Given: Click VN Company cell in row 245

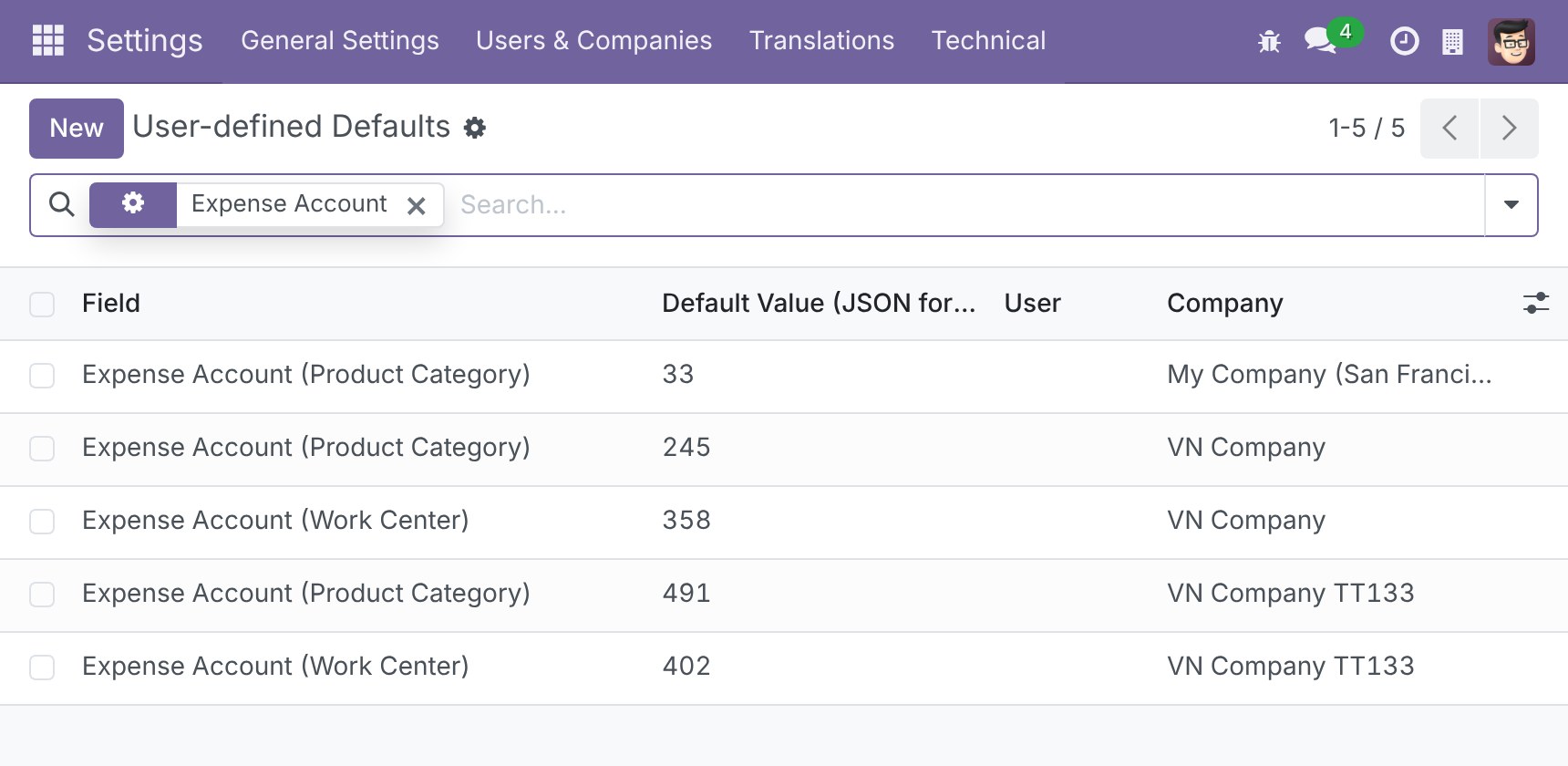Looking at the screenshot, I should 1246,447.
